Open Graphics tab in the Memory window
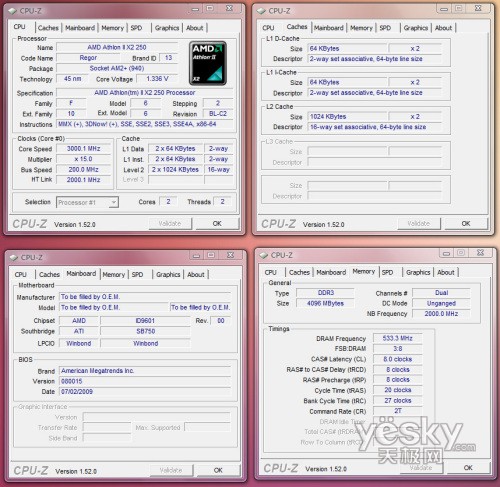 tap(418, 273)
